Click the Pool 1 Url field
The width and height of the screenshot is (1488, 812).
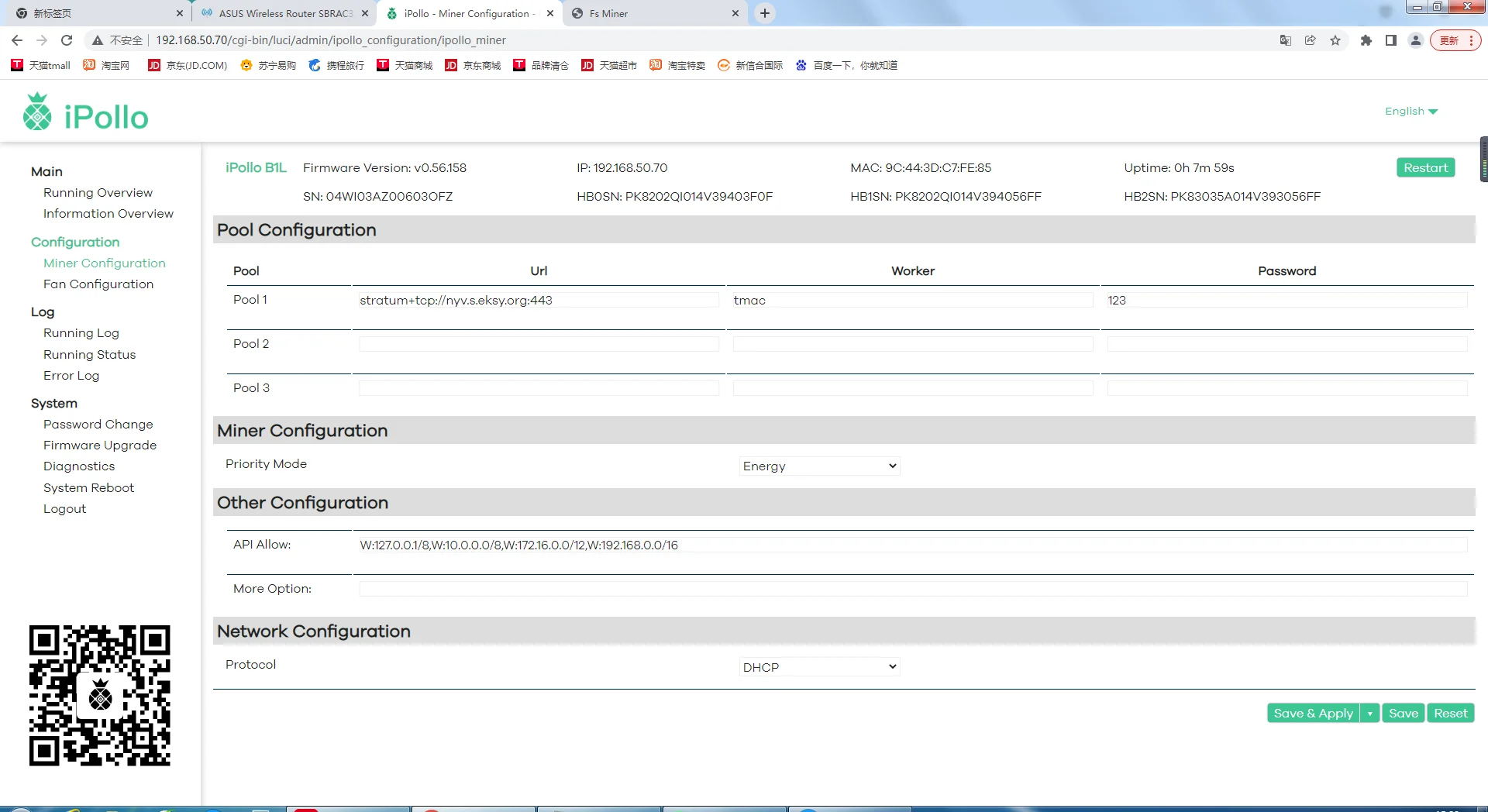539,300
